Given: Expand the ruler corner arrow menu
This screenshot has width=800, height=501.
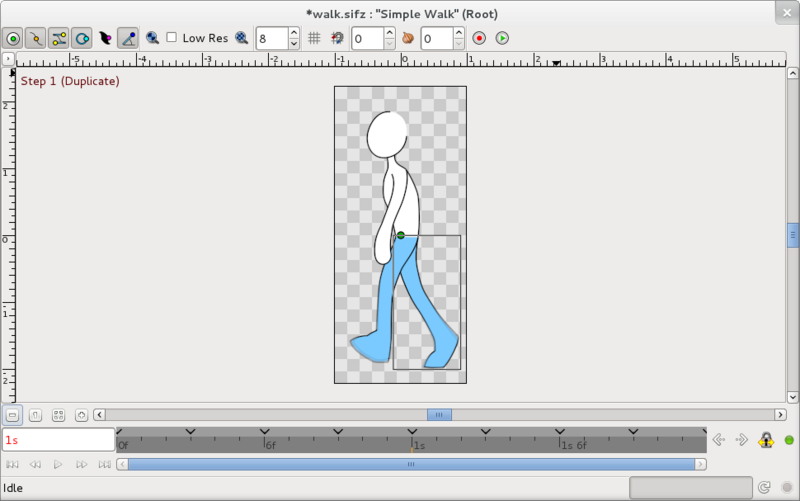Looking at the screenshot, I should pos(8,59).
